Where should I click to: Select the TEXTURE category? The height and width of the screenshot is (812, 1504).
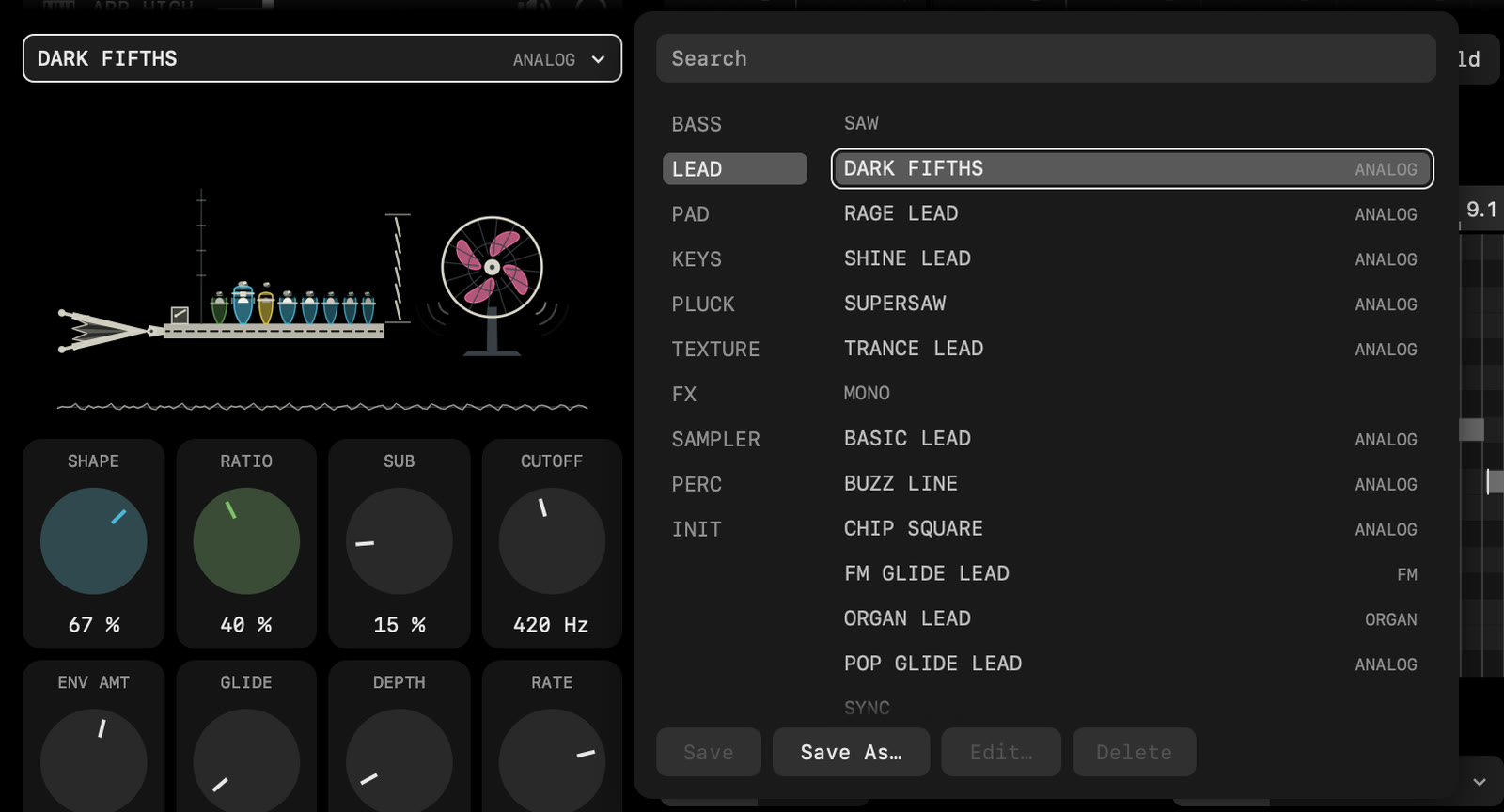coord(734,350)
